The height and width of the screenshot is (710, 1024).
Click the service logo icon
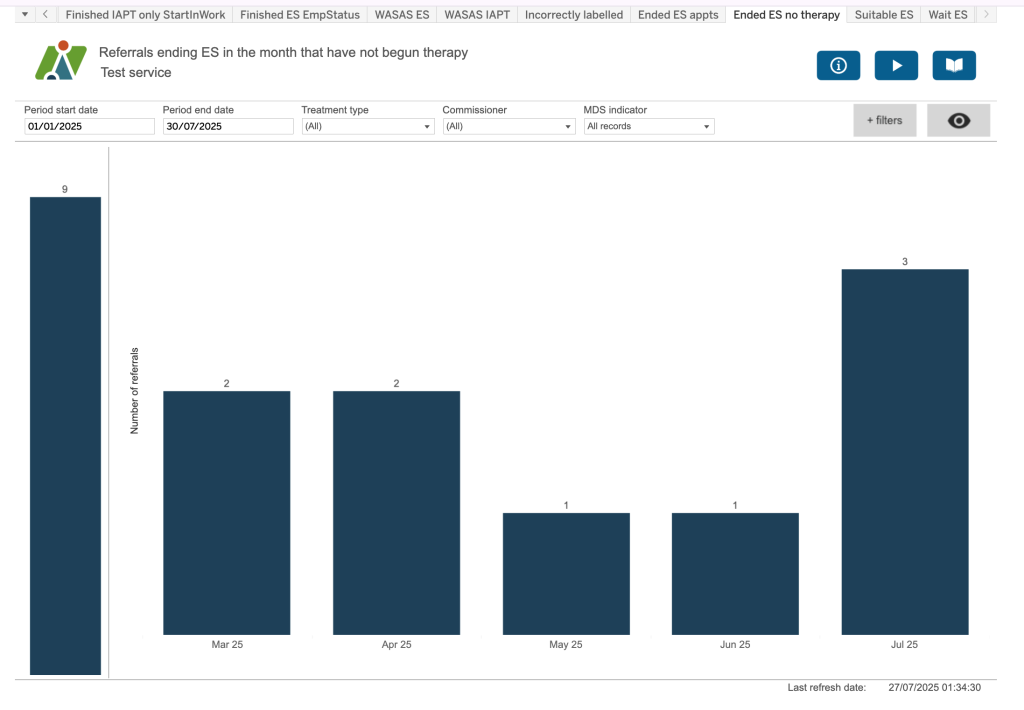60,61
